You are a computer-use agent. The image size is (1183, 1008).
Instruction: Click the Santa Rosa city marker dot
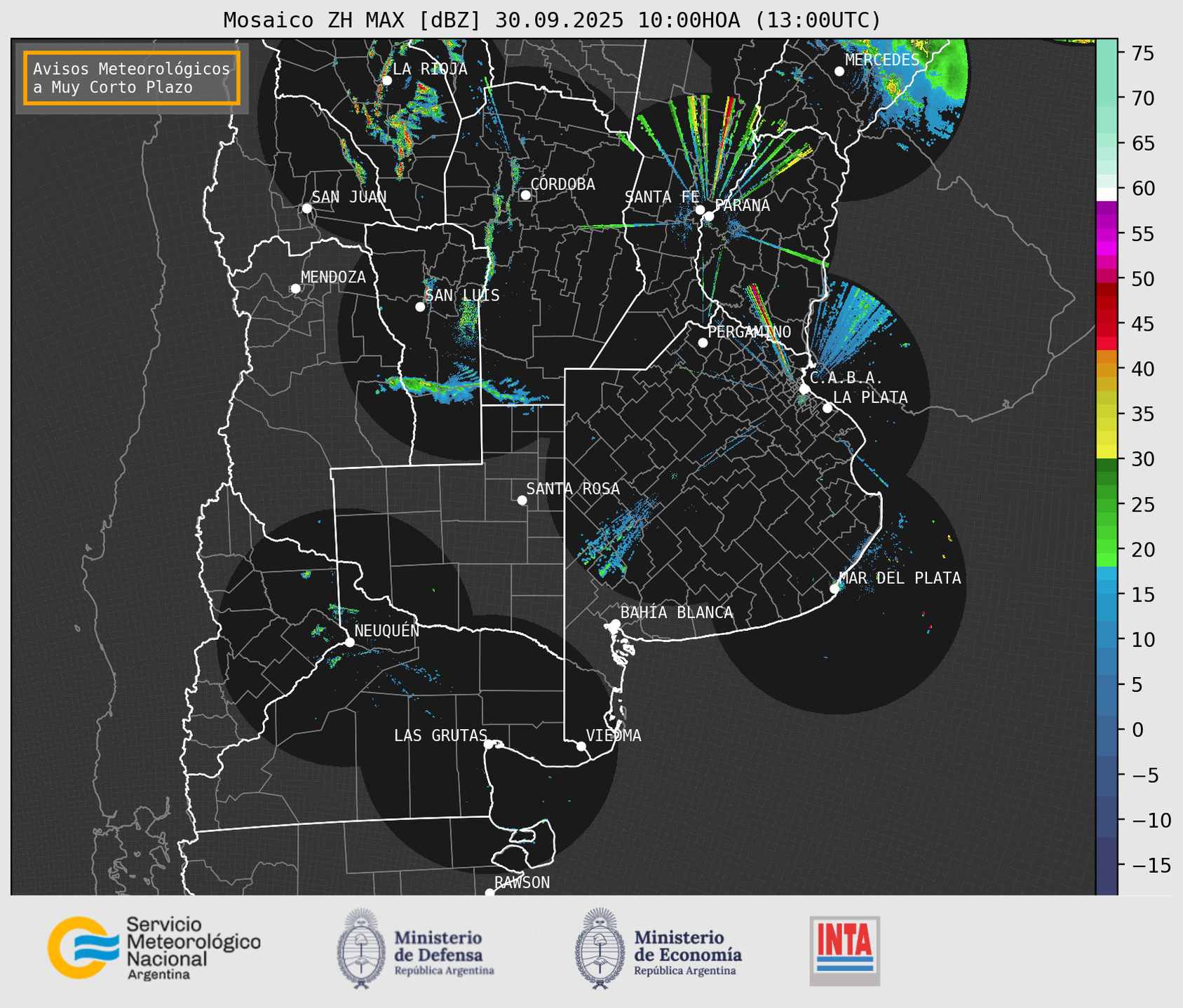(522, 500)
